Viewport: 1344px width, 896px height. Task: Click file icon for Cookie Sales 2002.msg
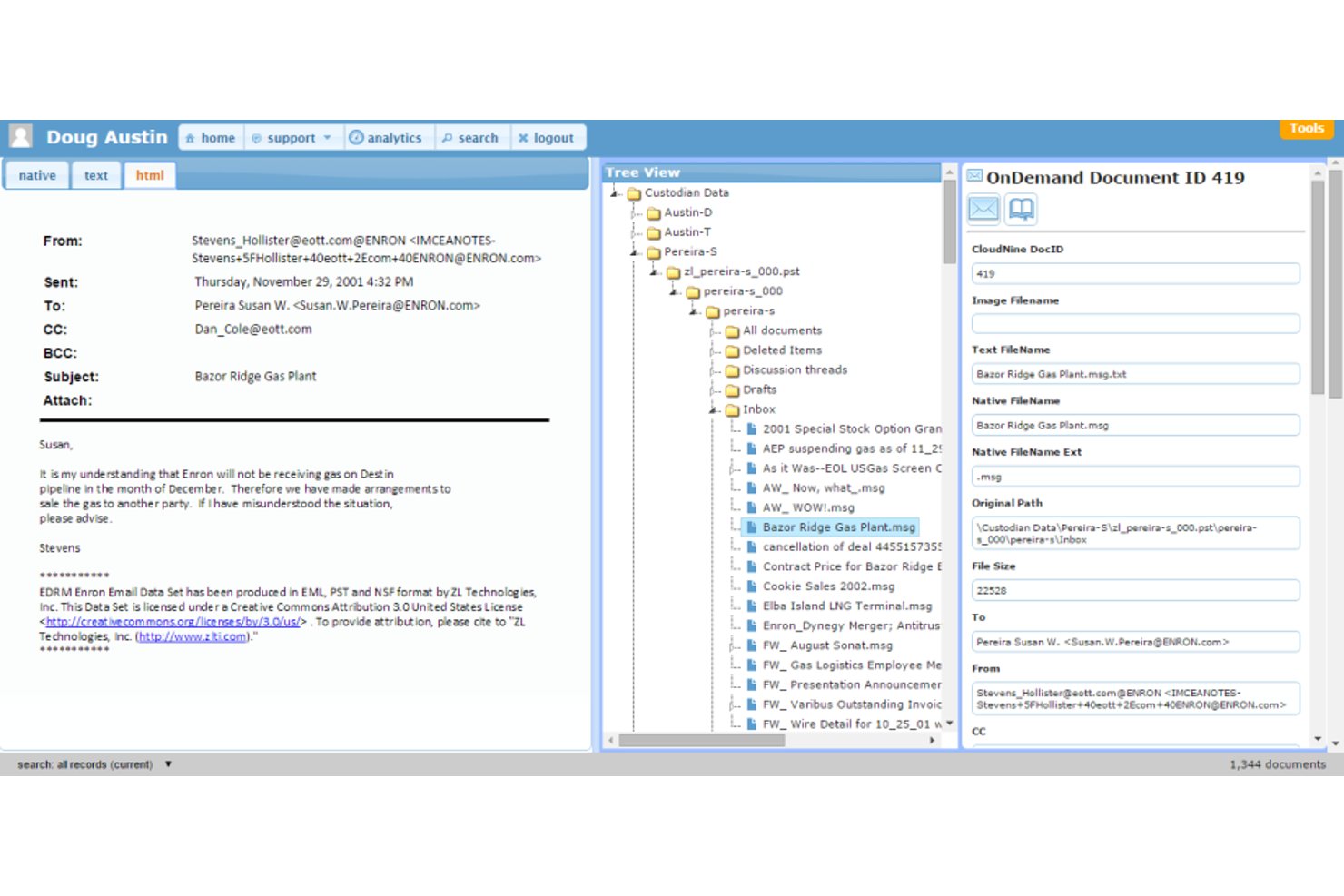752,586
